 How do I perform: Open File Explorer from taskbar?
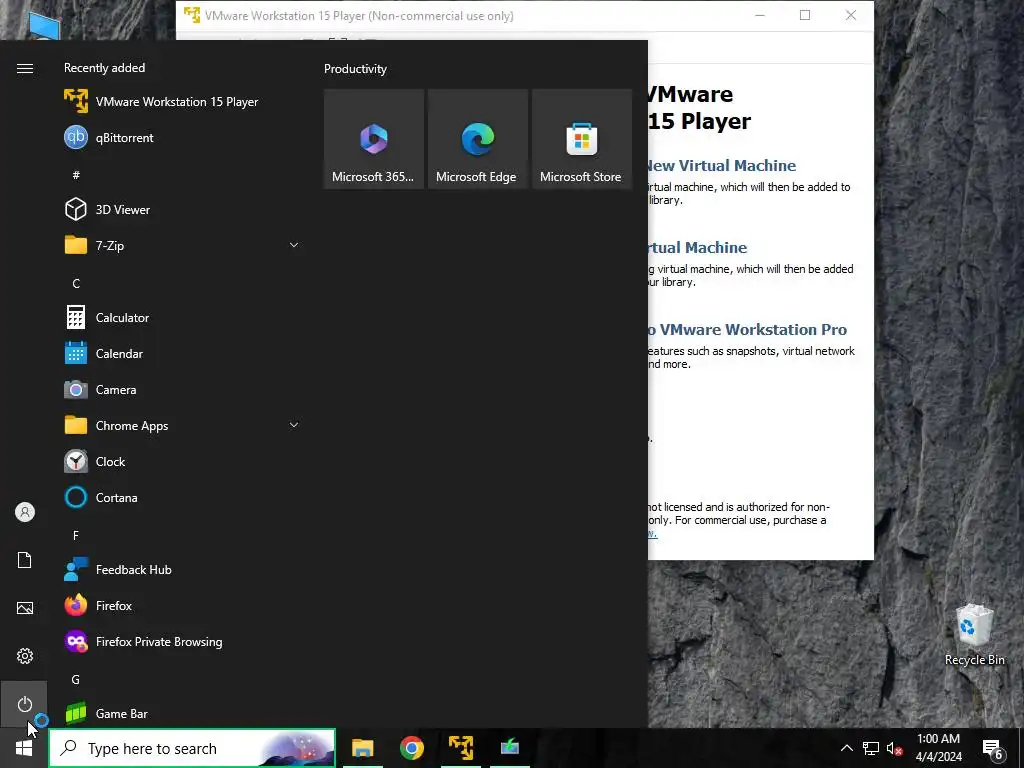tap(362, 748)
